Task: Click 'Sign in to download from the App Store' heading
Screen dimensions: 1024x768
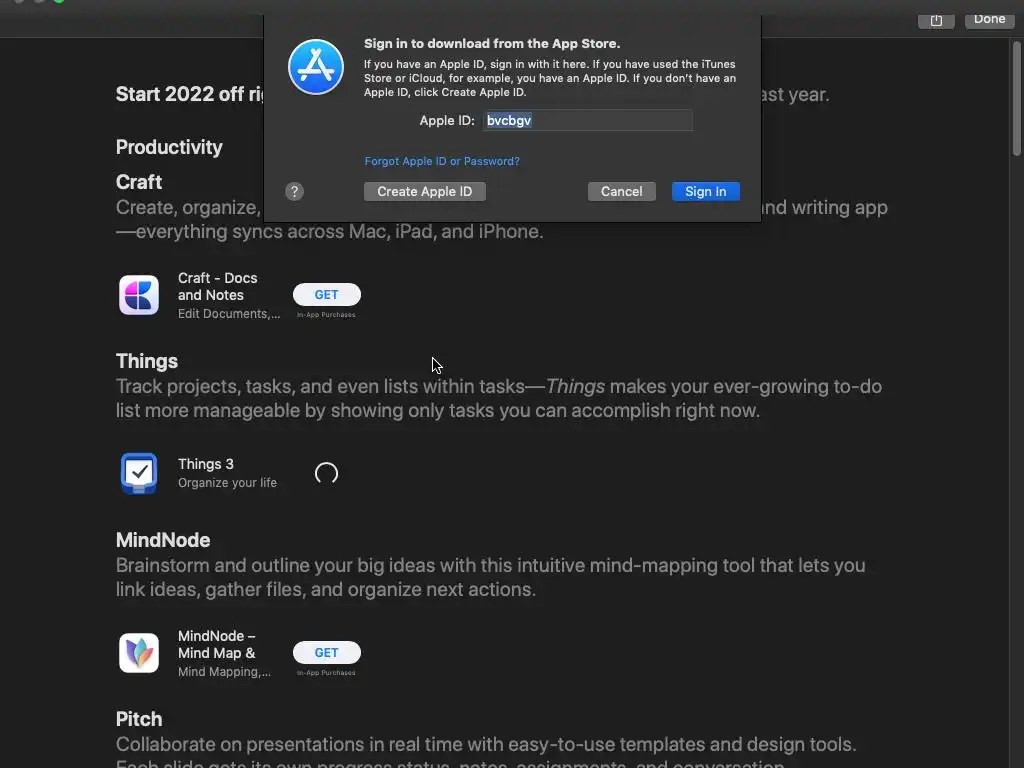Action: tap(492, 44)
